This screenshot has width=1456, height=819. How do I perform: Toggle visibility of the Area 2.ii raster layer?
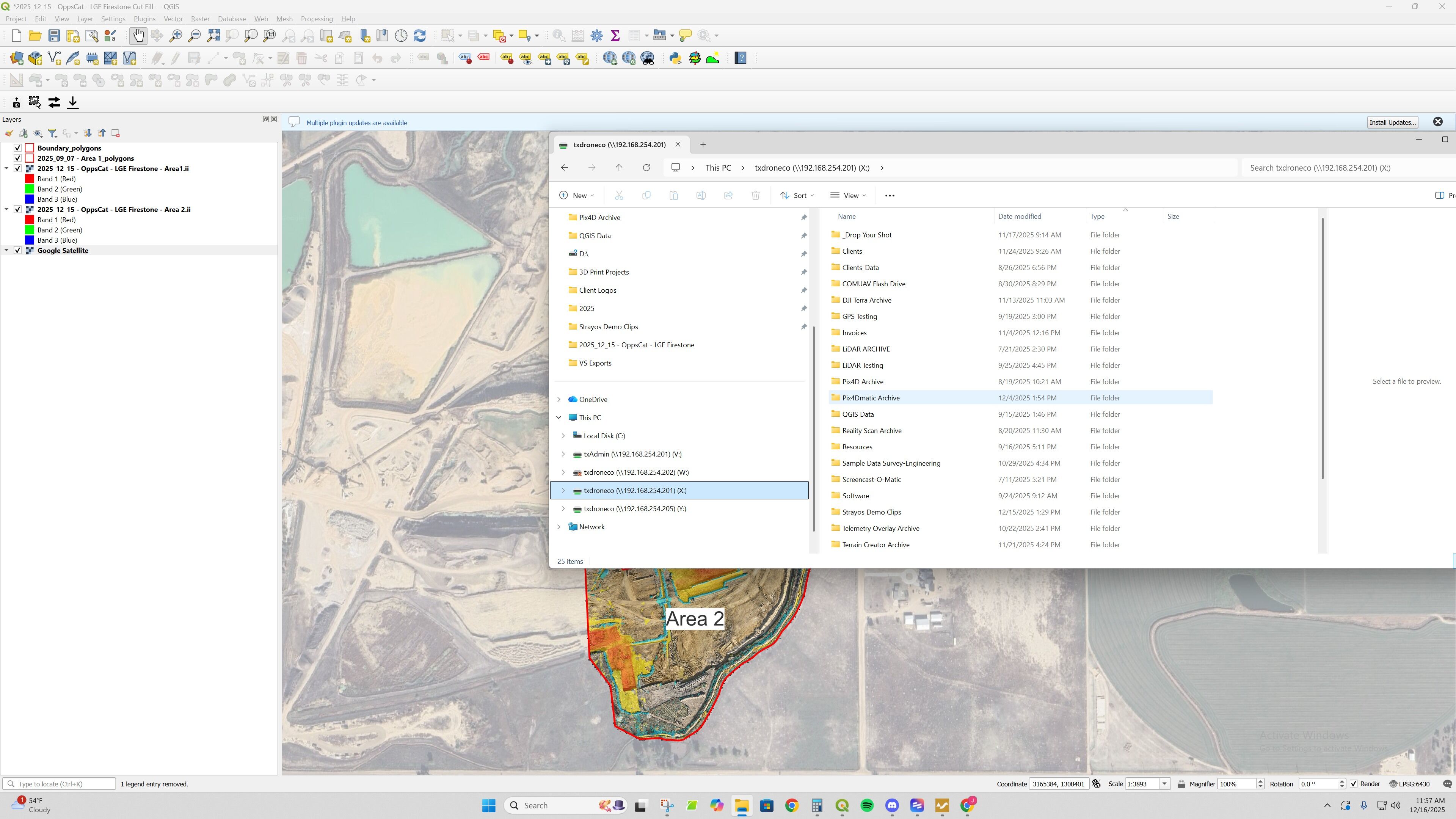(17, 210)
